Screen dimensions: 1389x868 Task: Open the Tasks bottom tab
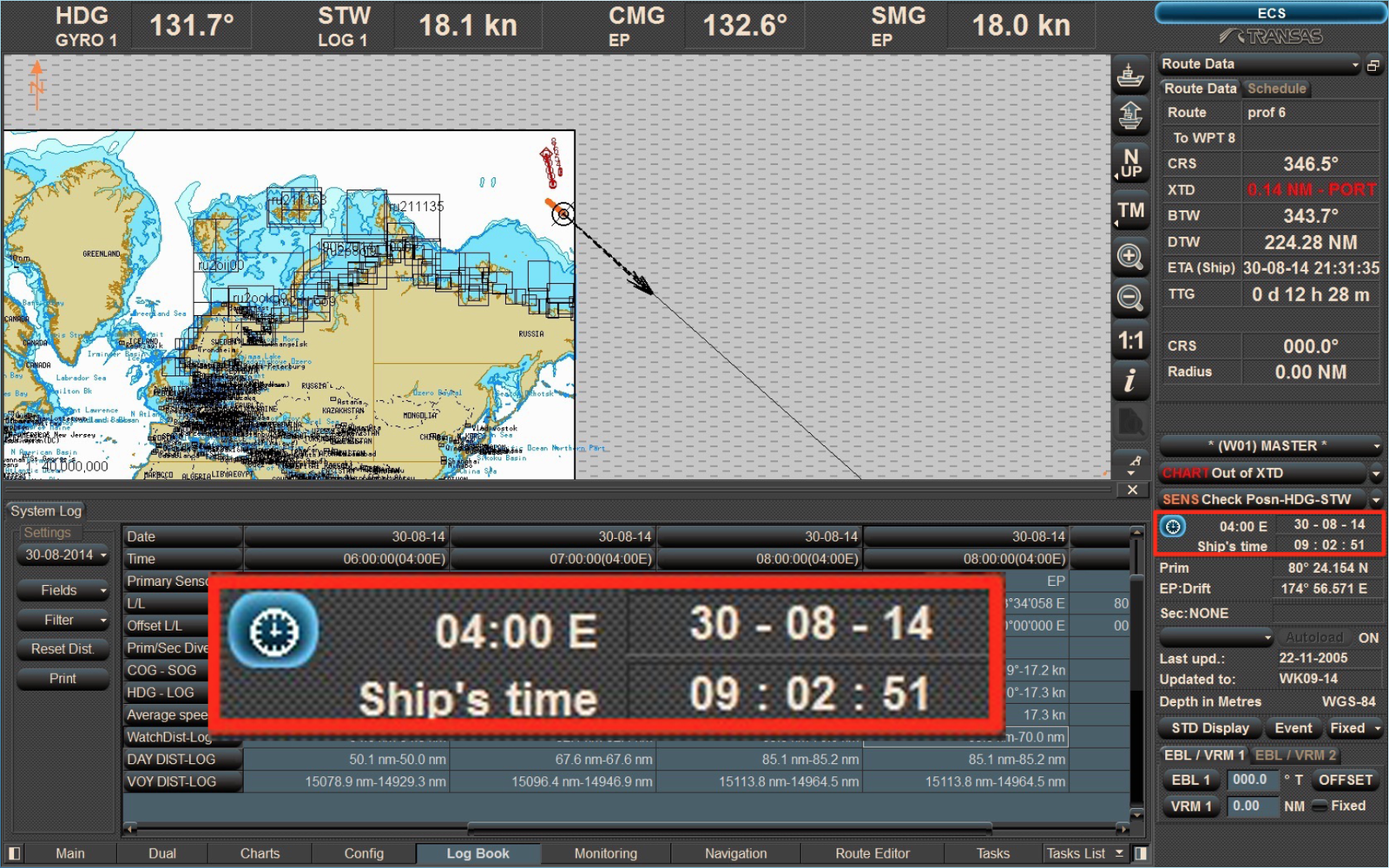[x=992, y=853]
